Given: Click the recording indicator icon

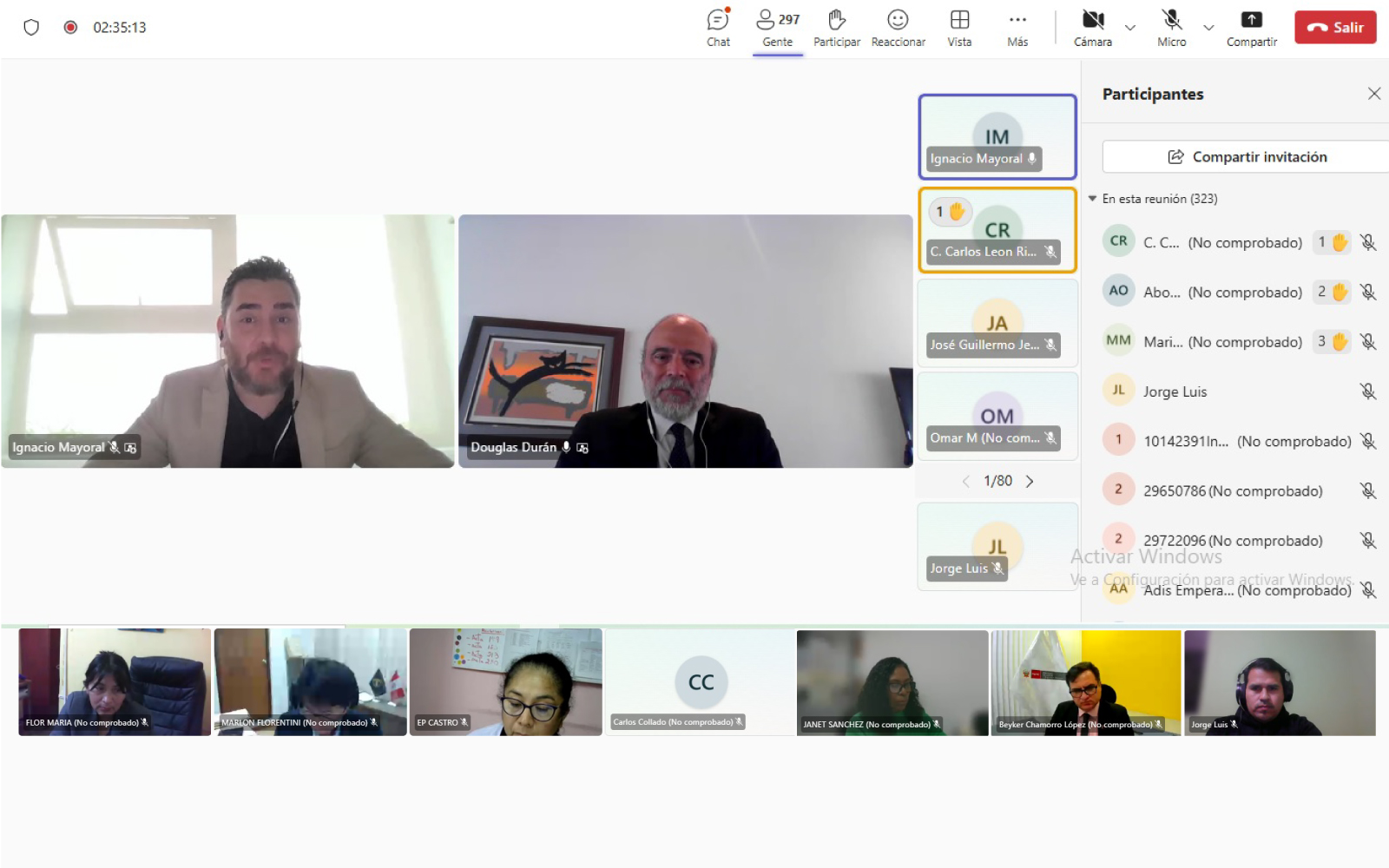Looking at the screenshot, I should (x=70, y=27).
